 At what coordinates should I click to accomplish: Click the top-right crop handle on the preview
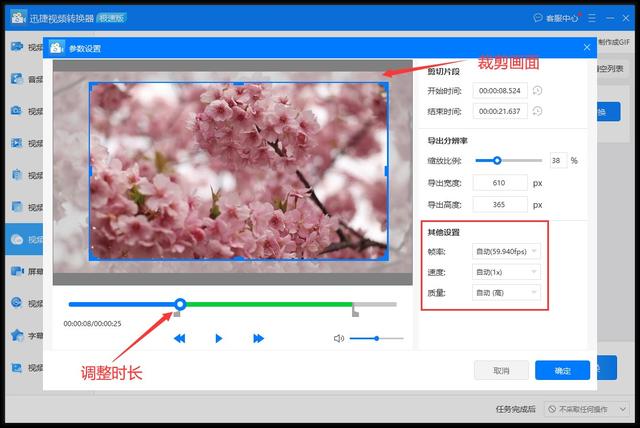click(386, 84)
